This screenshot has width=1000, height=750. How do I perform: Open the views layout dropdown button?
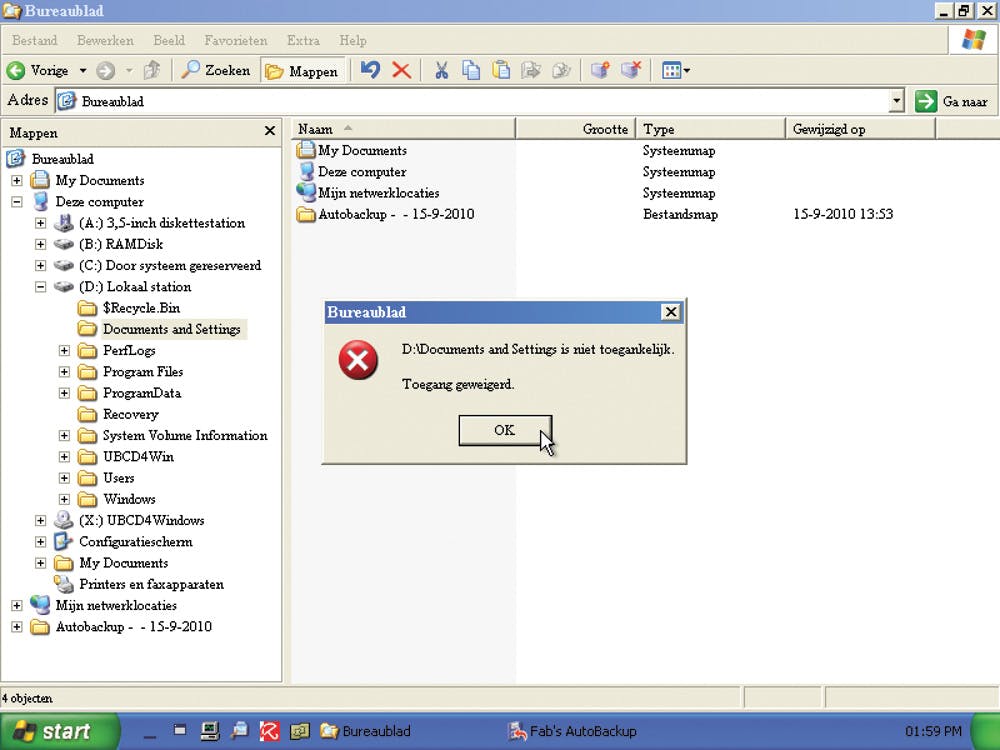pyautogui.click(x=675, y=70)
